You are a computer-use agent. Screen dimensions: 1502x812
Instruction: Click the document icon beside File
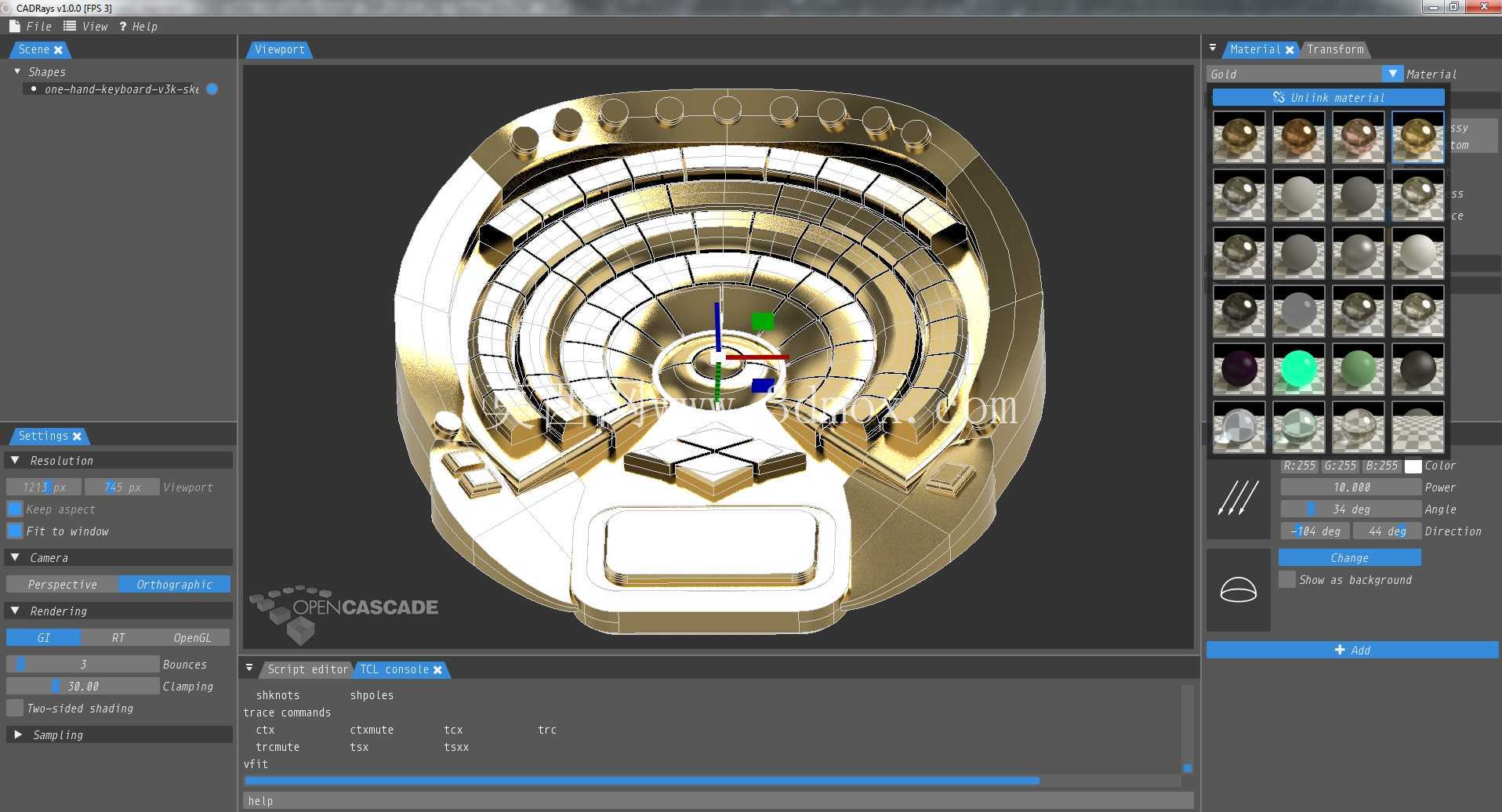14,26
